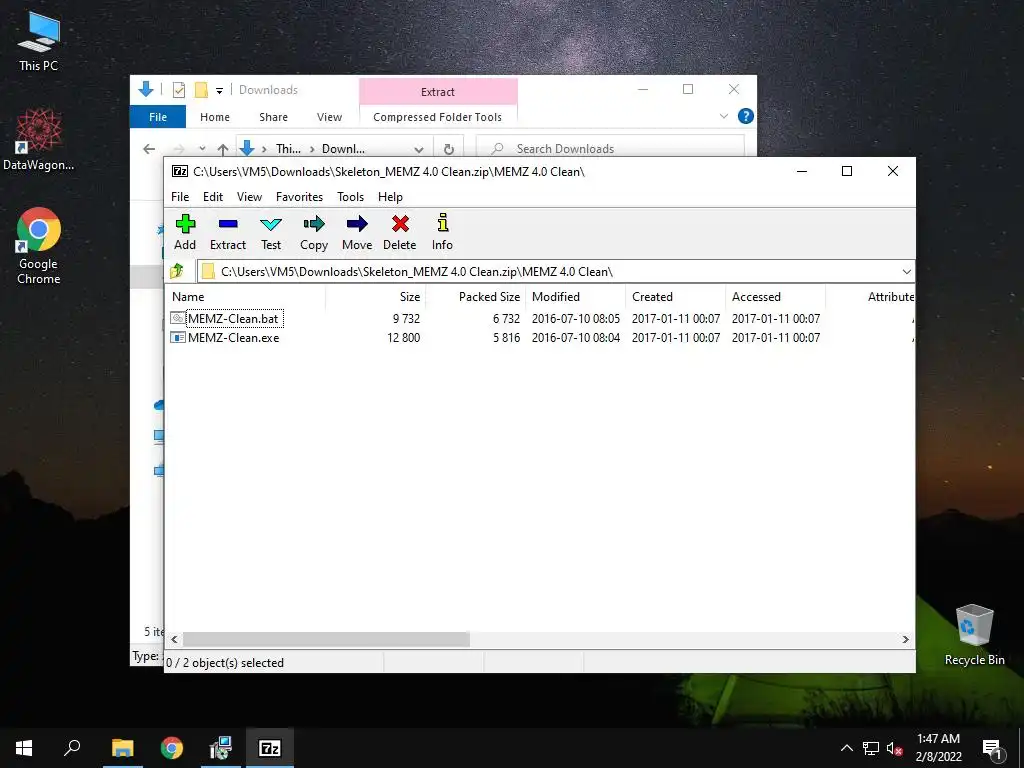Image resolution: width=1024 pixels, height=768 pixels.
Task: Run the Test archive tool
Action: (271, 232)
